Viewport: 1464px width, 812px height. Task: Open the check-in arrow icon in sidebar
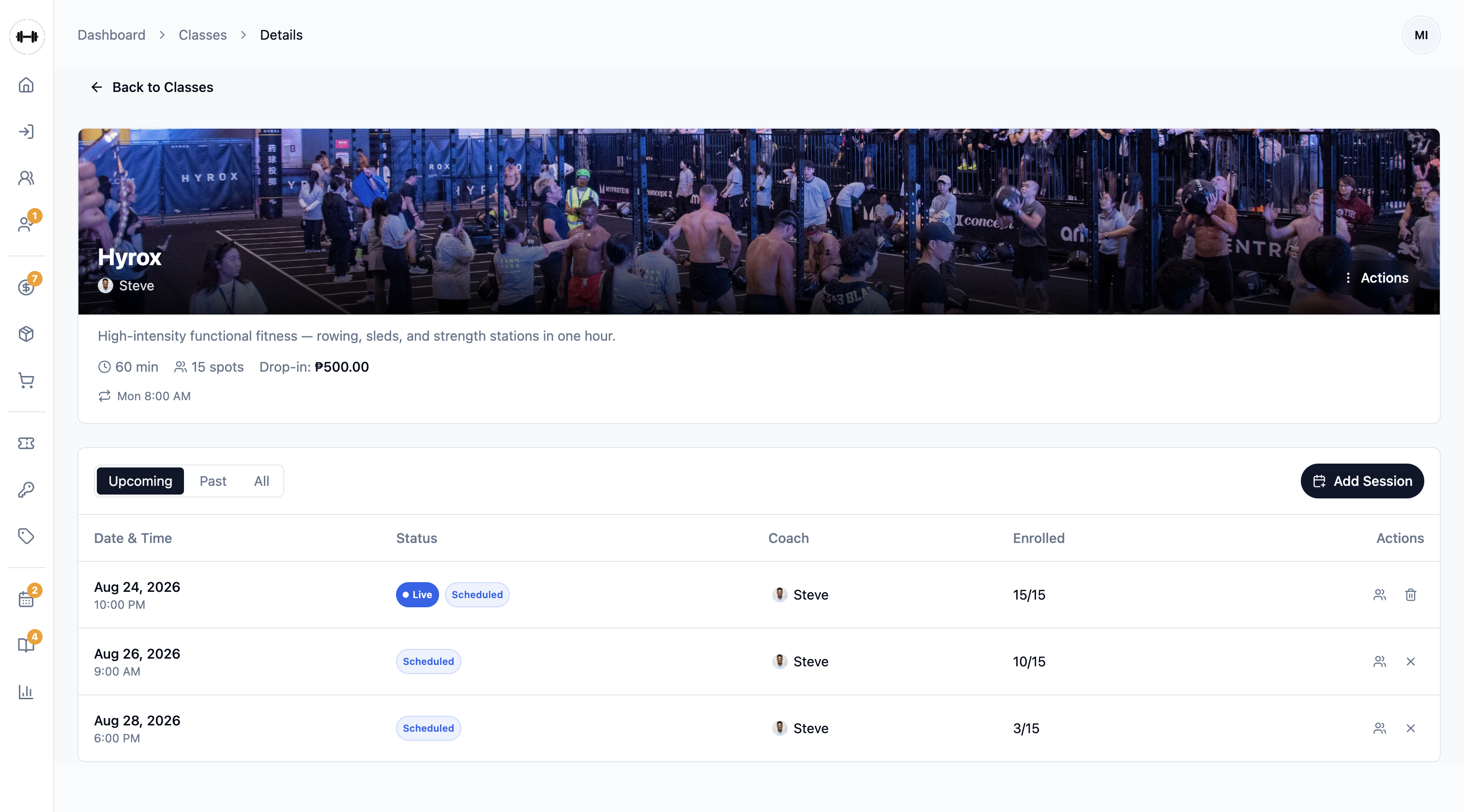click(26, 132)
